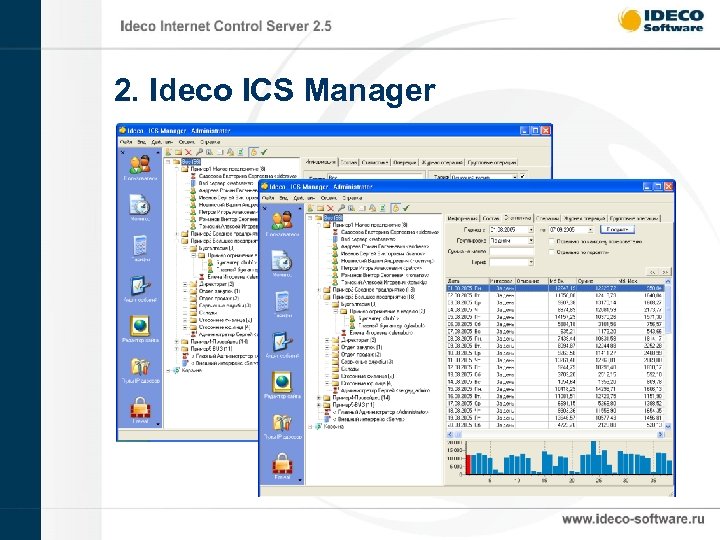Image resolution: width=720 pixels, height=540 pixels.
Task: Click table horizontal scrollbar left arrow
Action: 450,434
